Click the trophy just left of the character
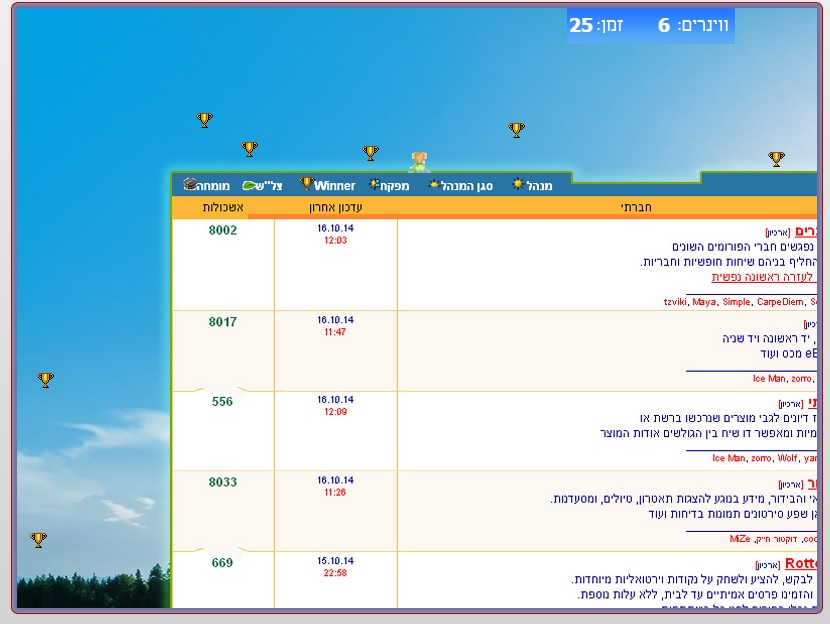Viewport: 830px width, 624px height. click(371, 153)
